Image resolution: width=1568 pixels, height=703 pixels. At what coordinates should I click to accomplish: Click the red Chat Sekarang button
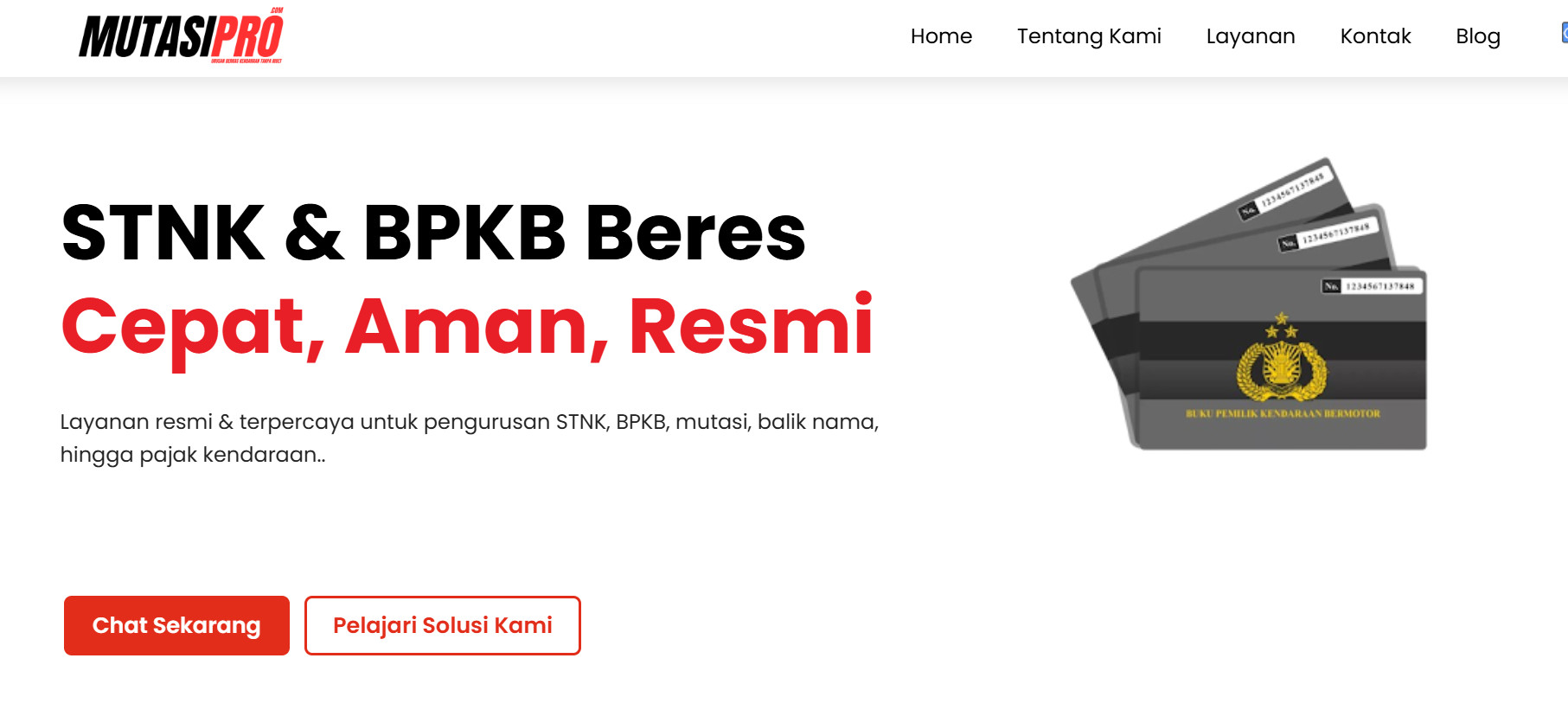click(x=176, y=625)
